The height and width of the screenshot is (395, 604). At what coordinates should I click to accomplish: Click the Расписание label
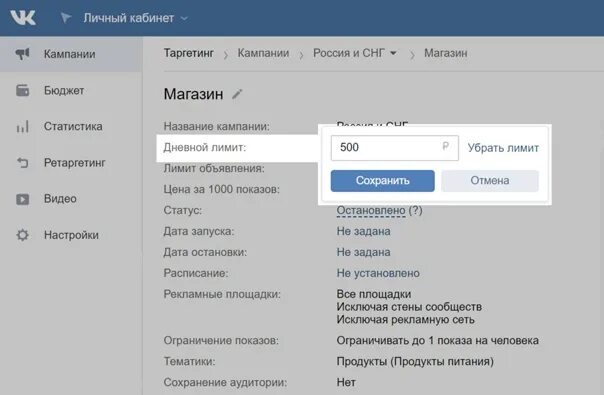coord(196,273)
